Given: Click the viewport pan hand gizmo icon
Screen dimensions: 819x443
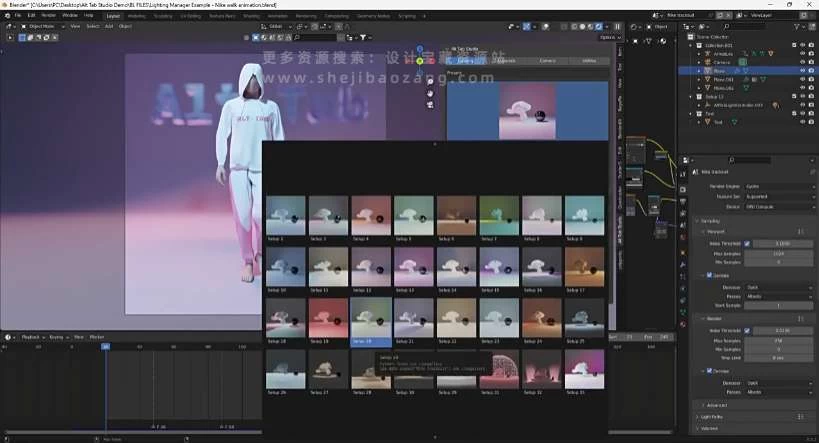Looking at the screenshot, I should pos(430,93).
